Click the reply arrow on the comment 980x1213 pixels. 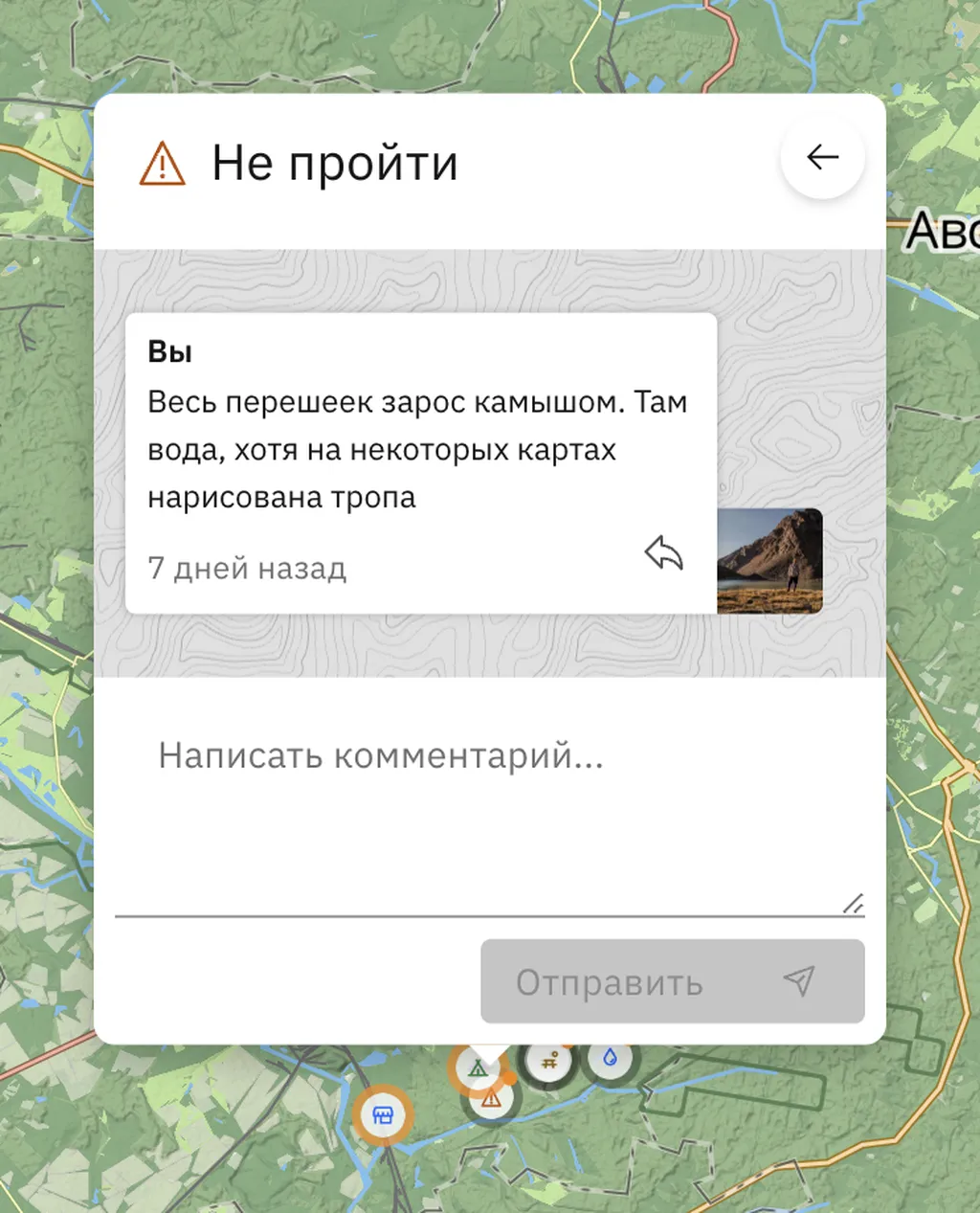pos(664,553)
